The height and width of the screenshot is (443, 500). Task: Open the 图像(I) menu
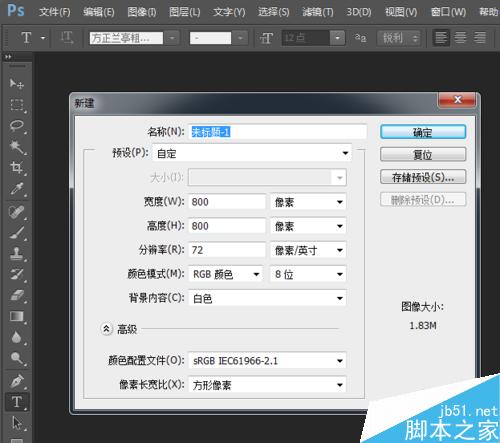[x=142, y=12]
